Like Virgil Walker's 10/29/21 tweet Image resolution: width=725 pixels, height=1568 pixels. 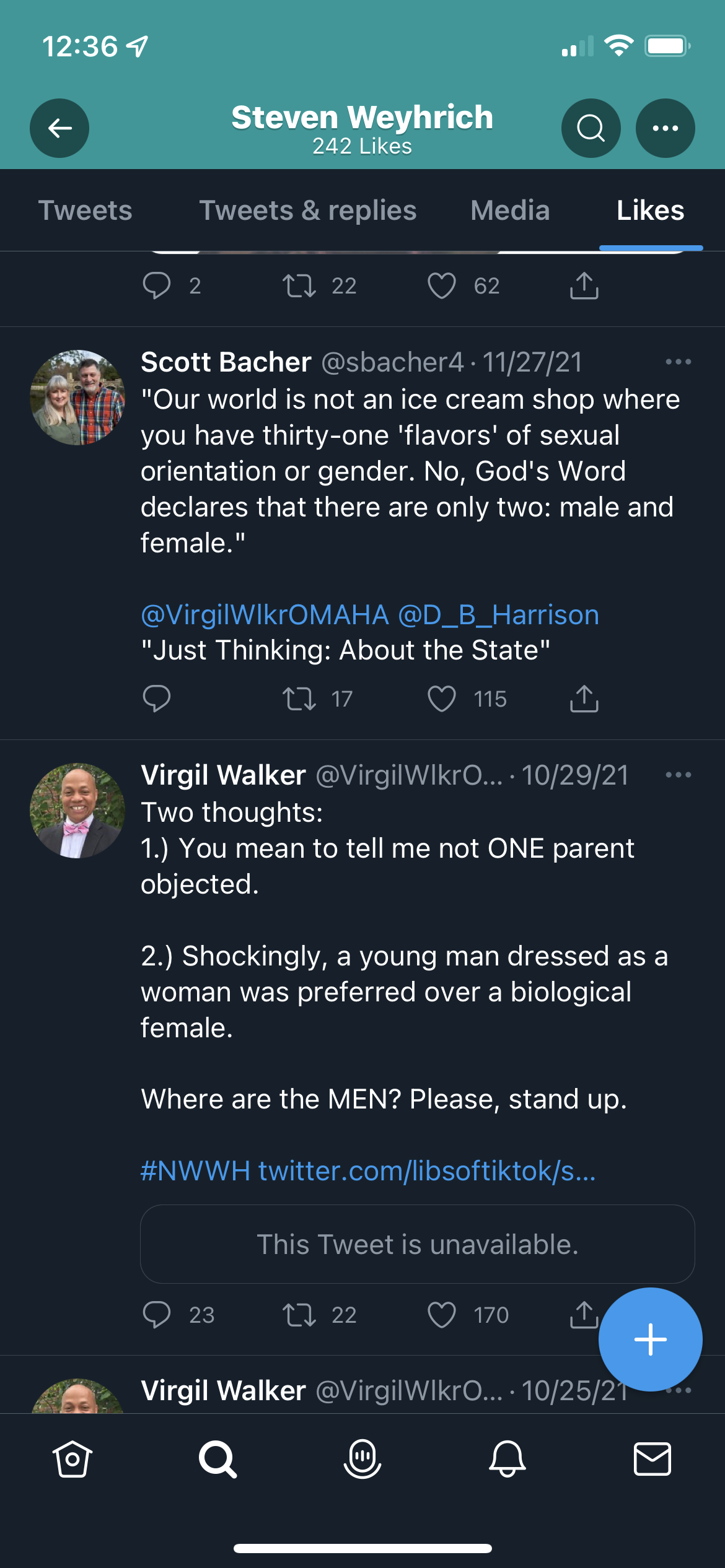point(442,1315)
